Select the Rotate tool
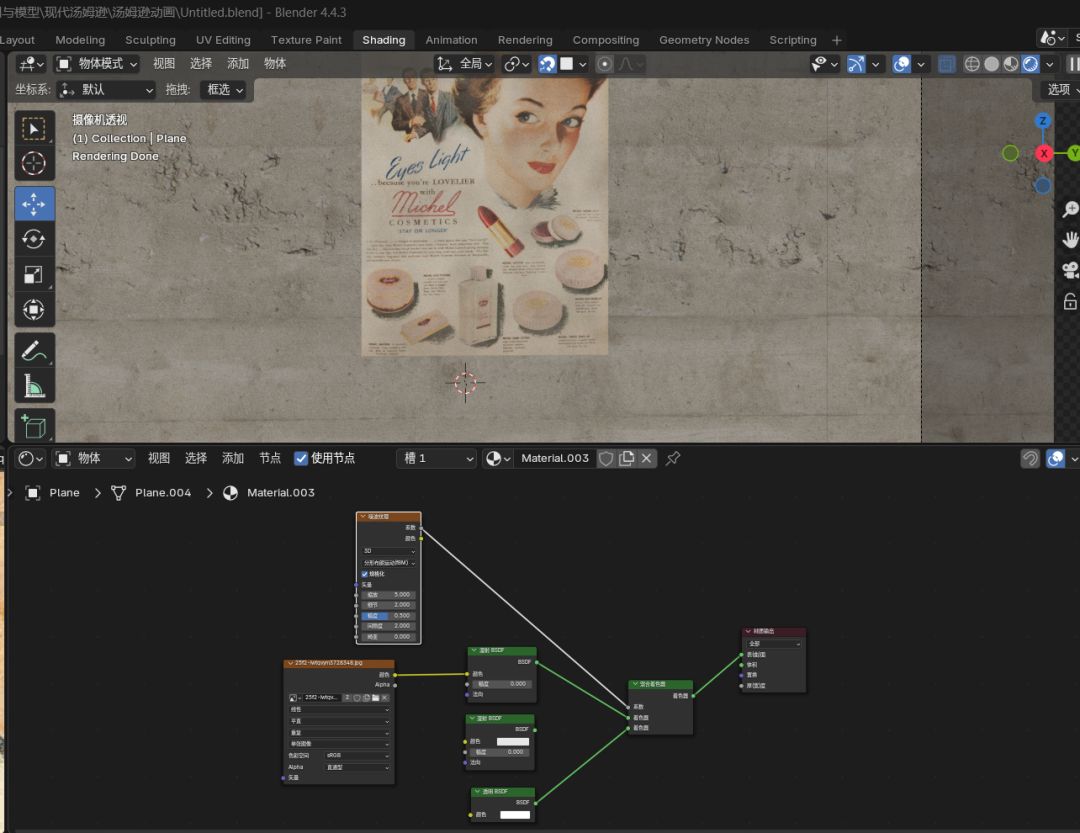 coord(34,239)
